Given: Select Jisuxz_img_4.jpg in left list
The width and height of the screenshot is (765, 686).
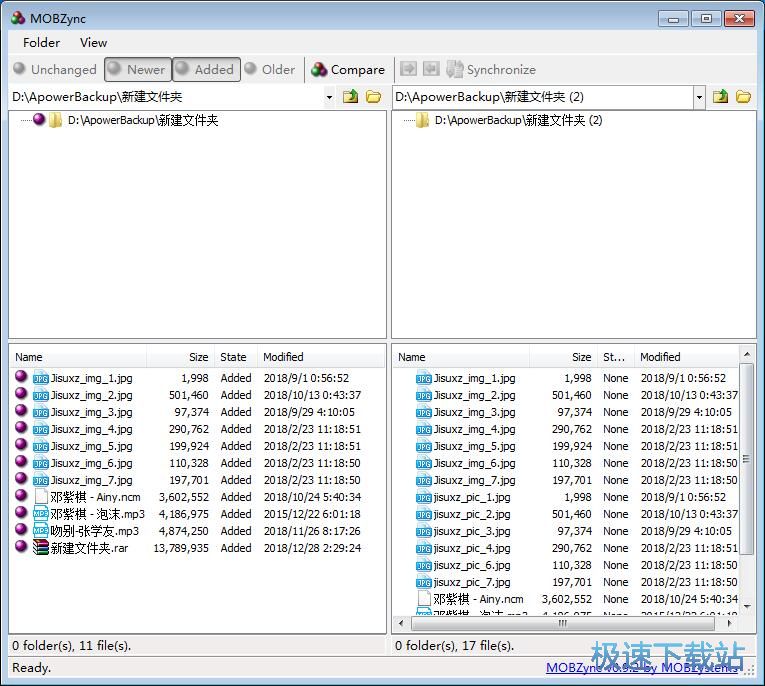Looking at the screenshot, I should 91,429.
